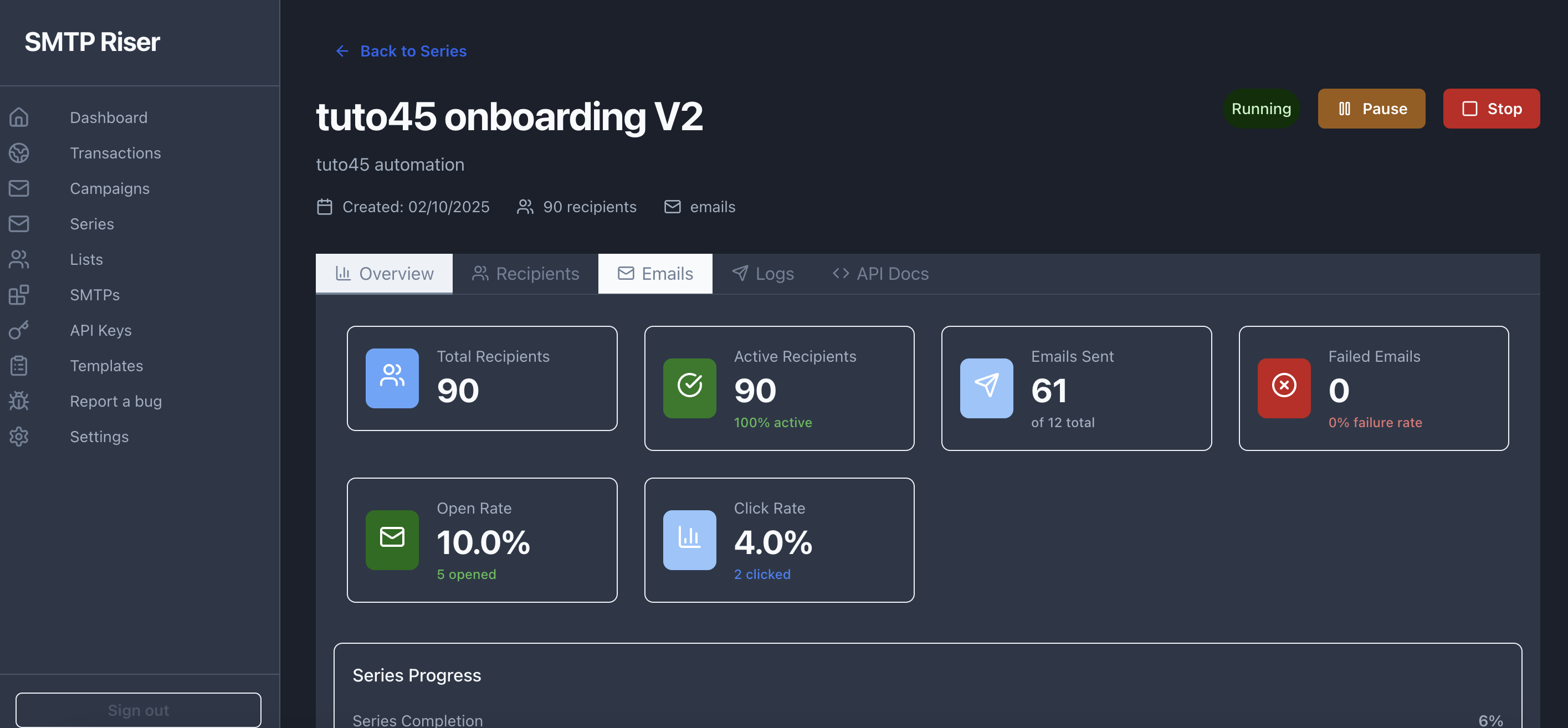
Task: Click the Open Rate envelope icon
Action: coord(392,539)
